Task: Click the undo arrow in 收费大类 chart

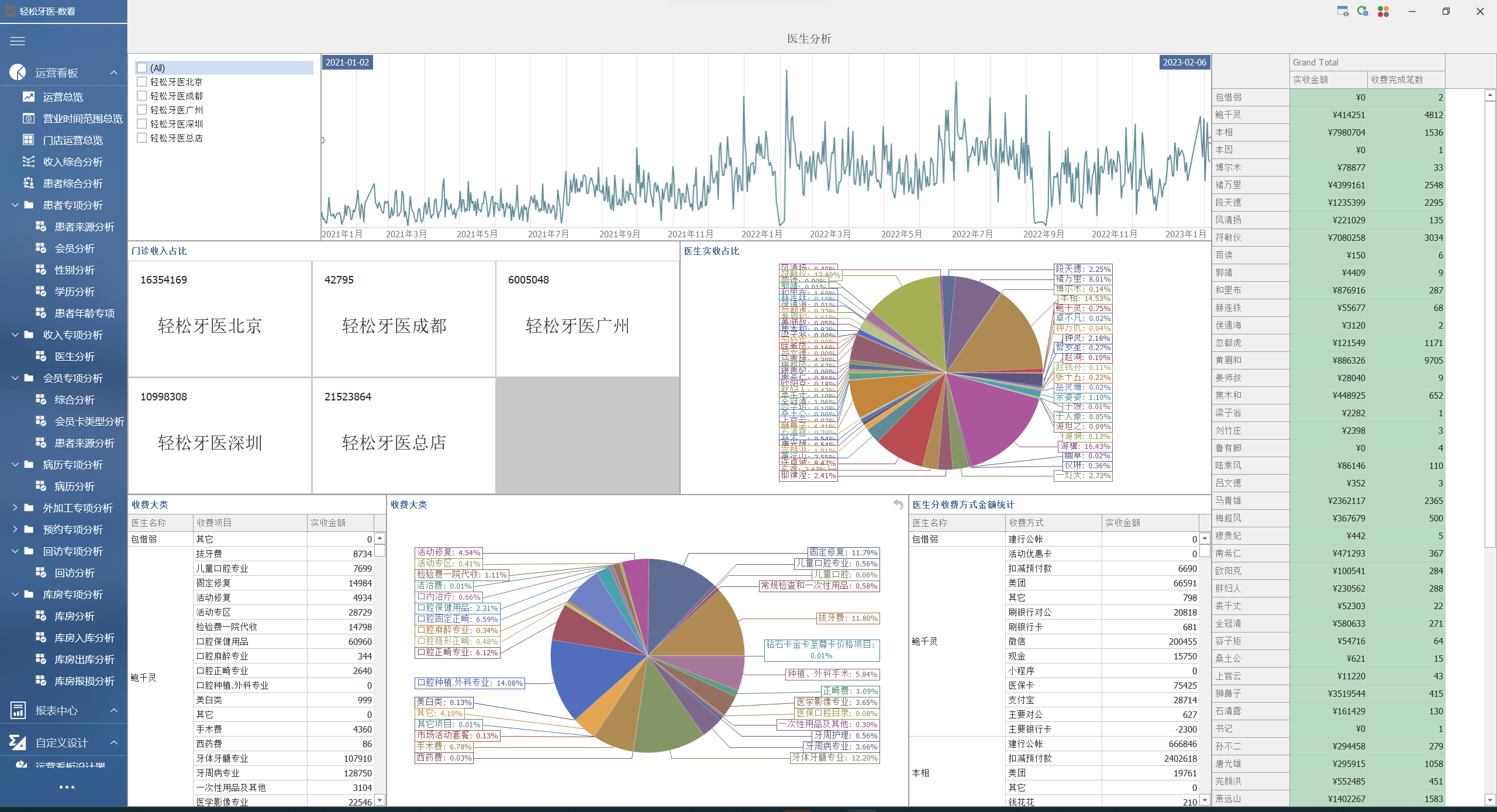Action: pyautogui.click(x=898, y=504)
